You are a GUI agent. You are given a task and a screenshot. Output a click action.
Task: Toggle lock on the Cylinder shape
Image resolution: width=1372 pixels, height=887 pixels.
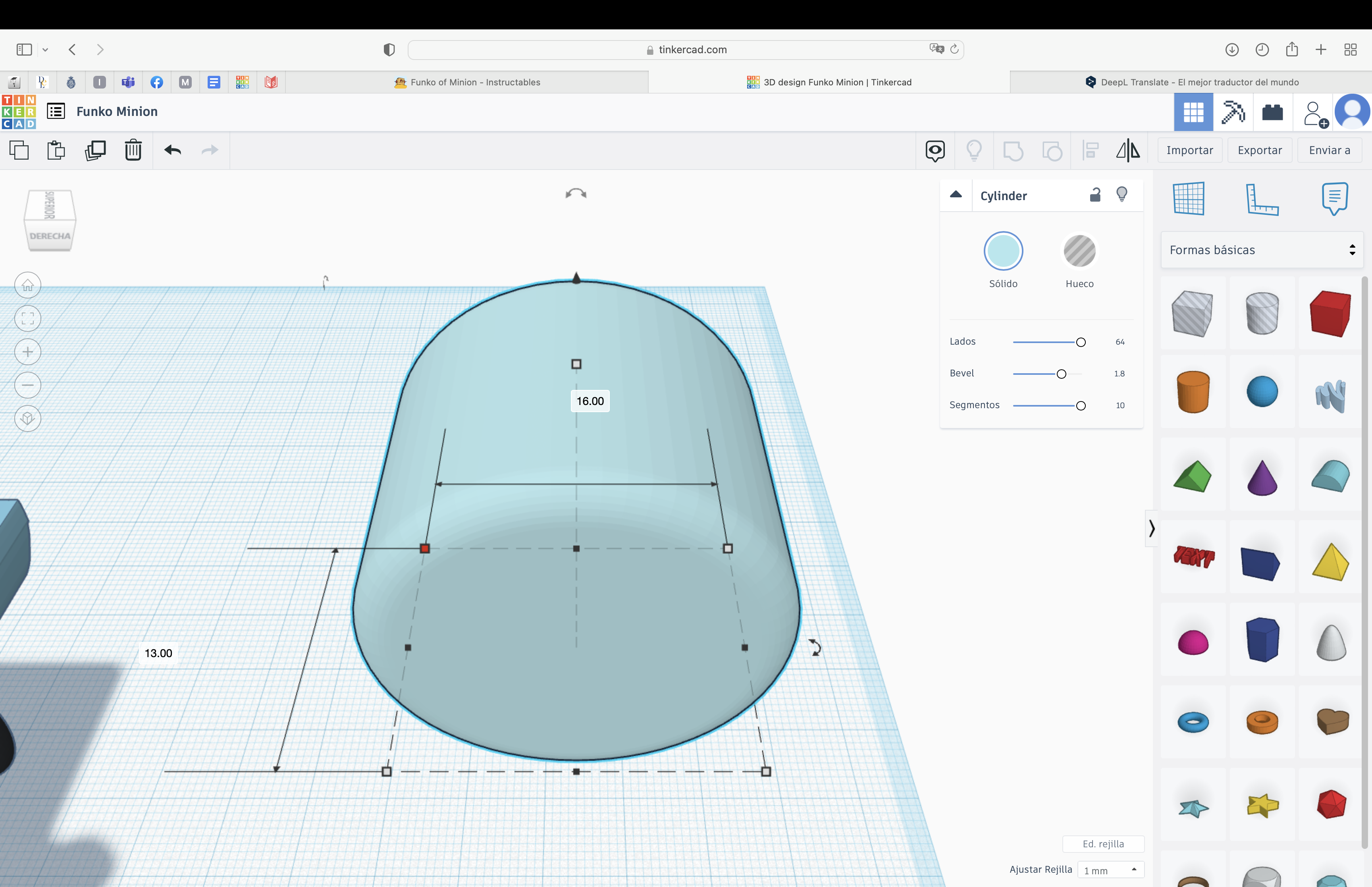pos(1095,195)
